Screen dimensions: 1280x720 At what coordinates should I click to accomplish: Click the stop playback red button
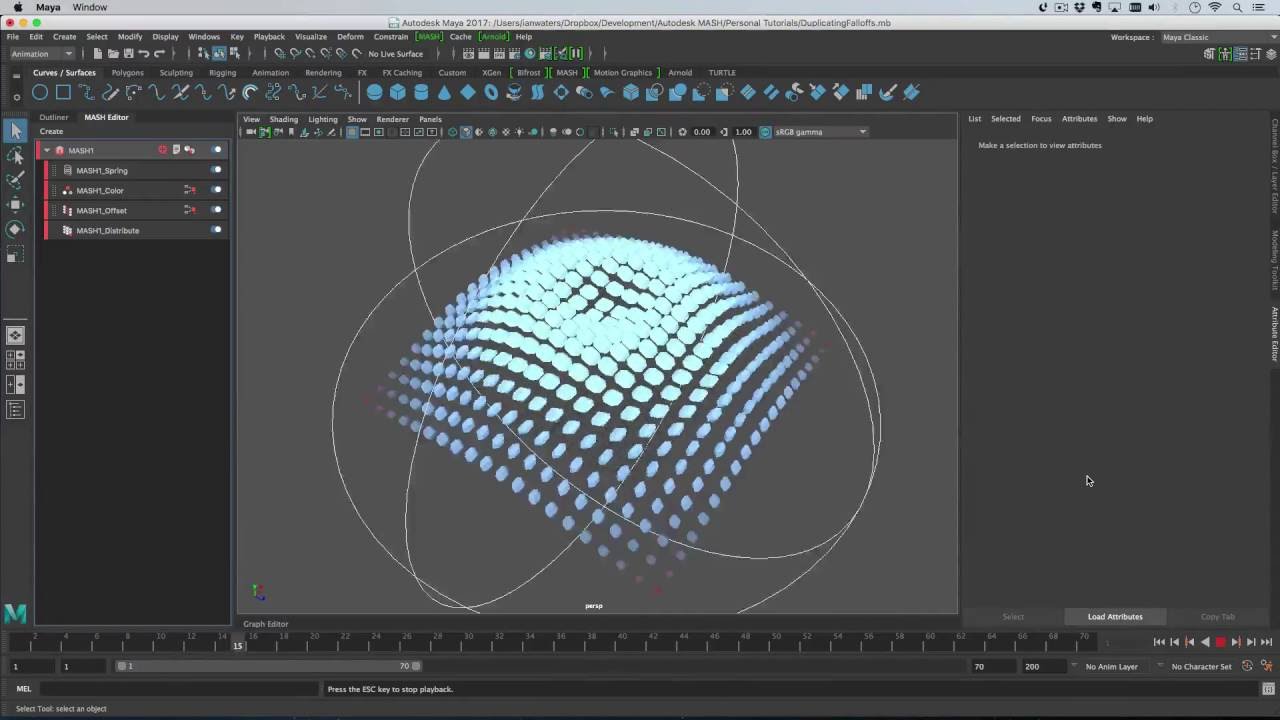1220,642
